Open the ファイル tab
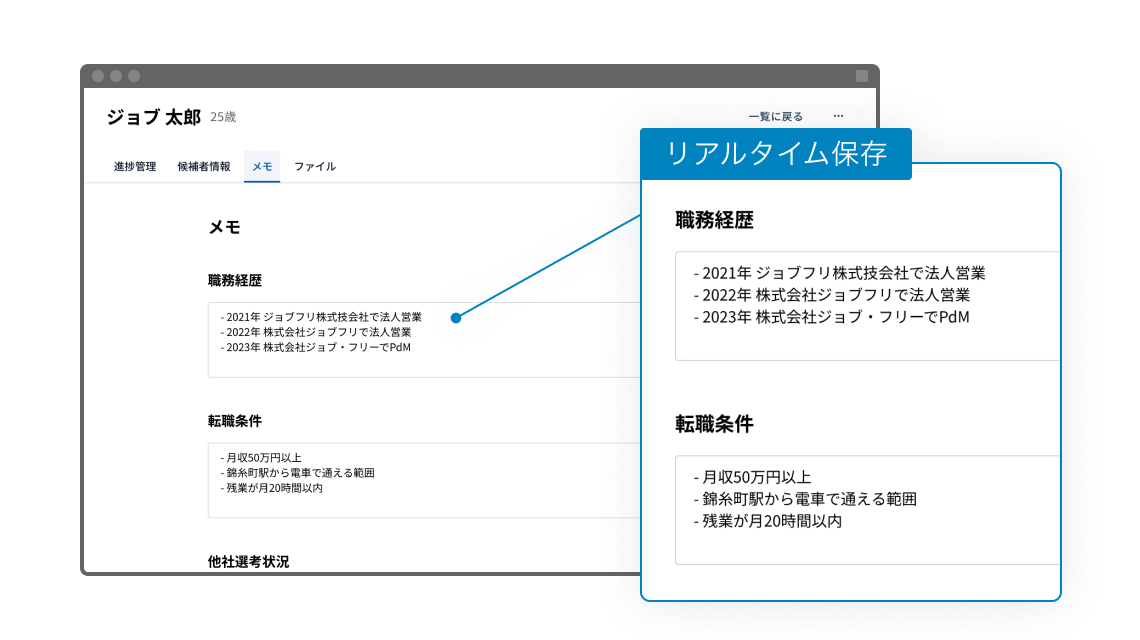 coord(316,166)
